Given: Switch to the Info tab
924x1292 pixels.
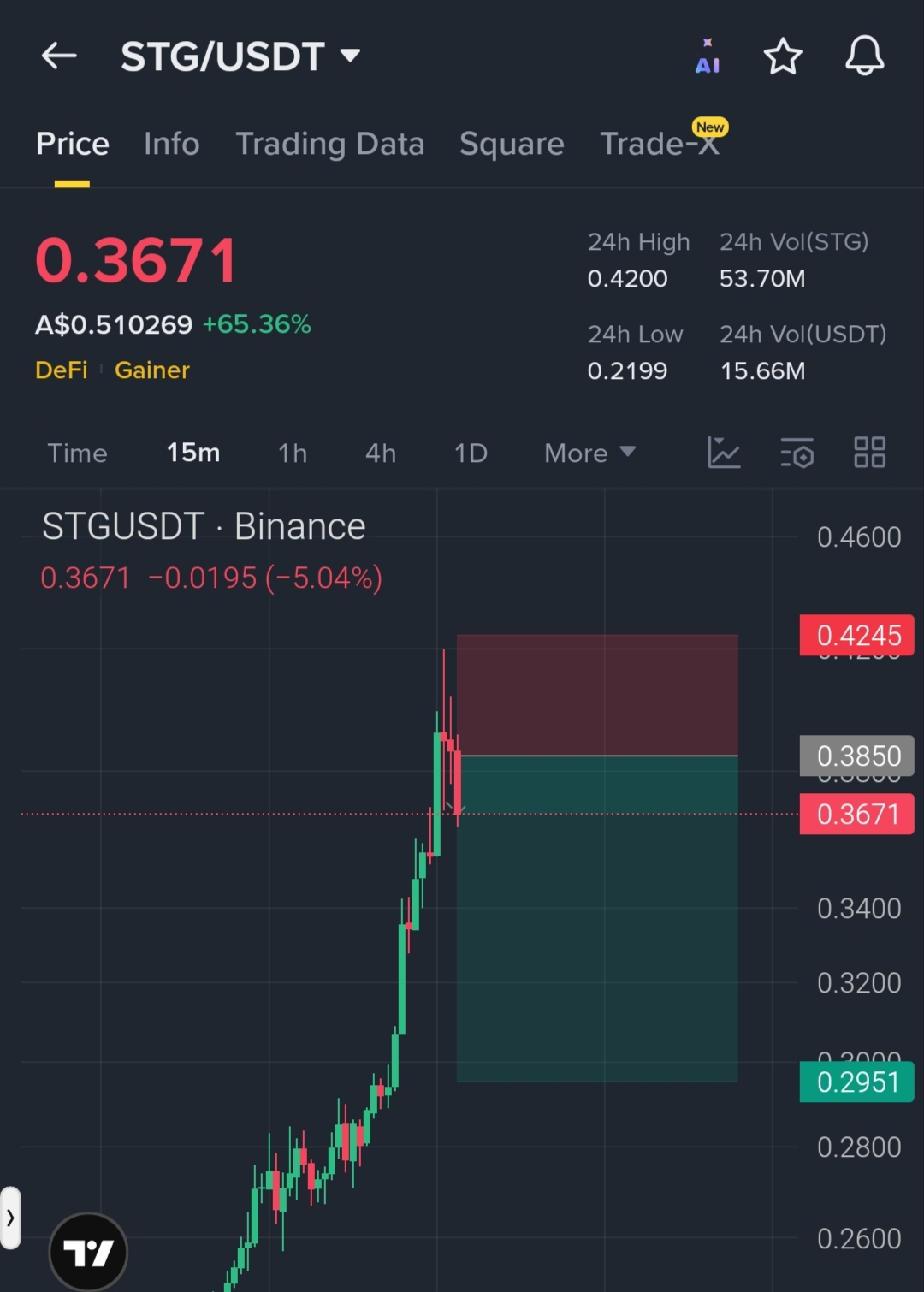Looking at the screenshot, I should [x=172, y=144].
